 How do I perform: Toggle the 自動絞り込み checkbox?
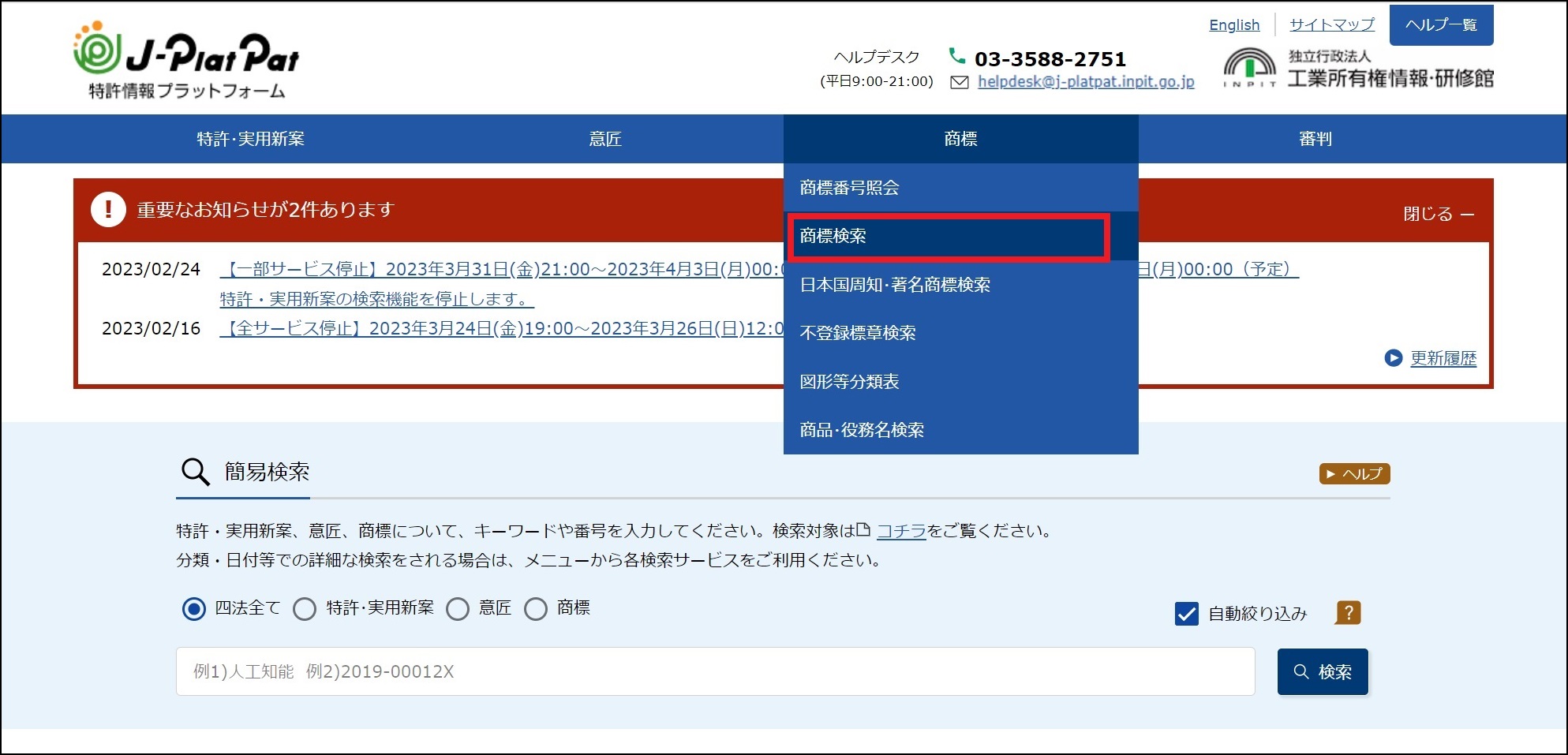1186,613
